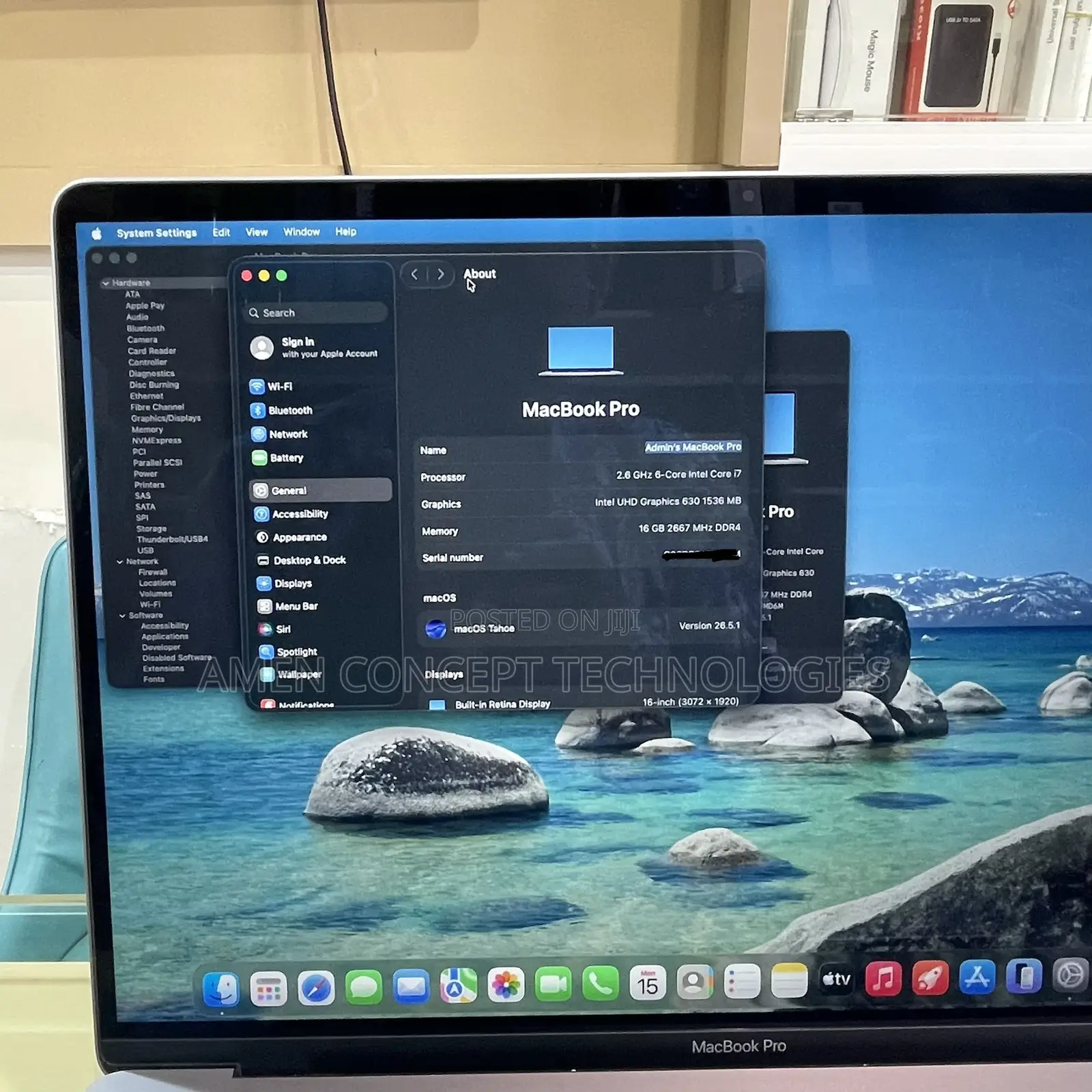Select Built-in Retina Display row
The image size is (1092, 1092).
[x=583, y=703]
